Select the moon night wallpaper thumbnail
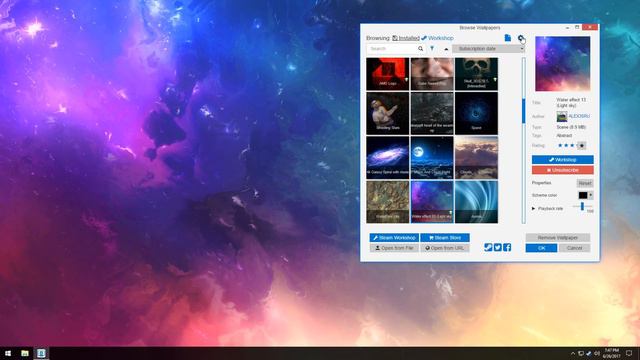 pyautogui.click(x=432, y=158)
